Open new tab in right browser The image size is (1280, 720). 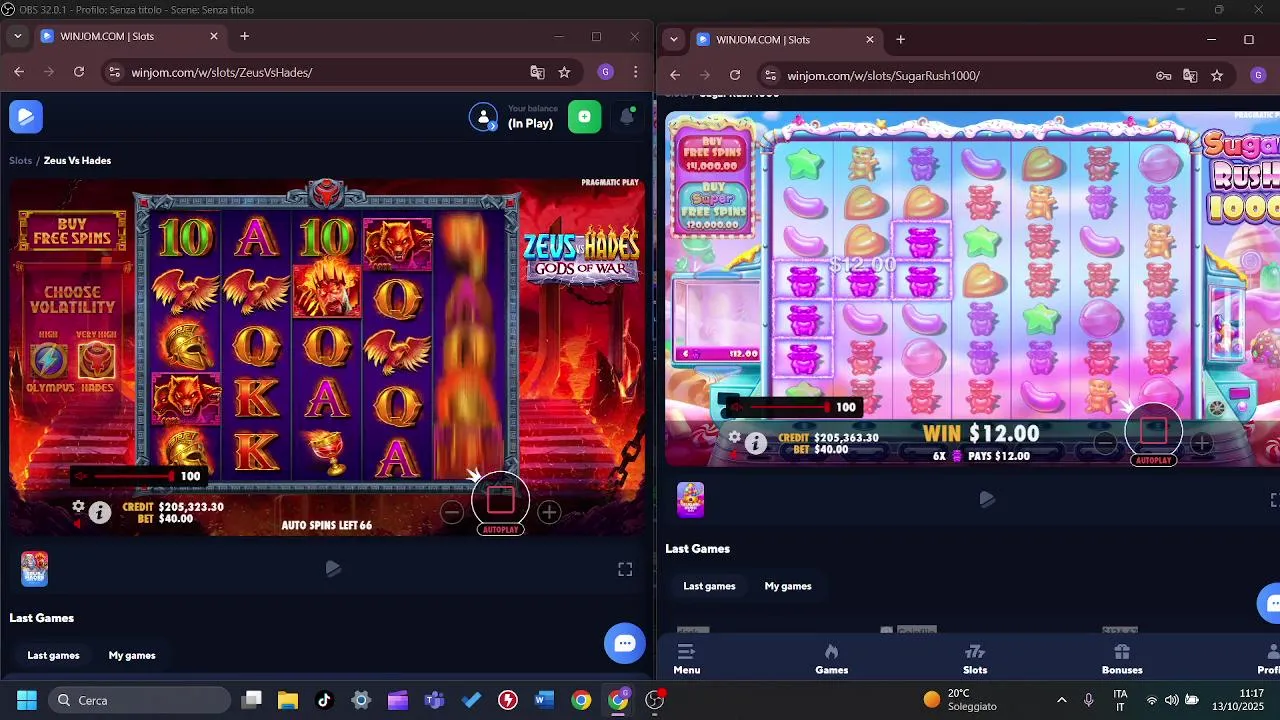900,40
